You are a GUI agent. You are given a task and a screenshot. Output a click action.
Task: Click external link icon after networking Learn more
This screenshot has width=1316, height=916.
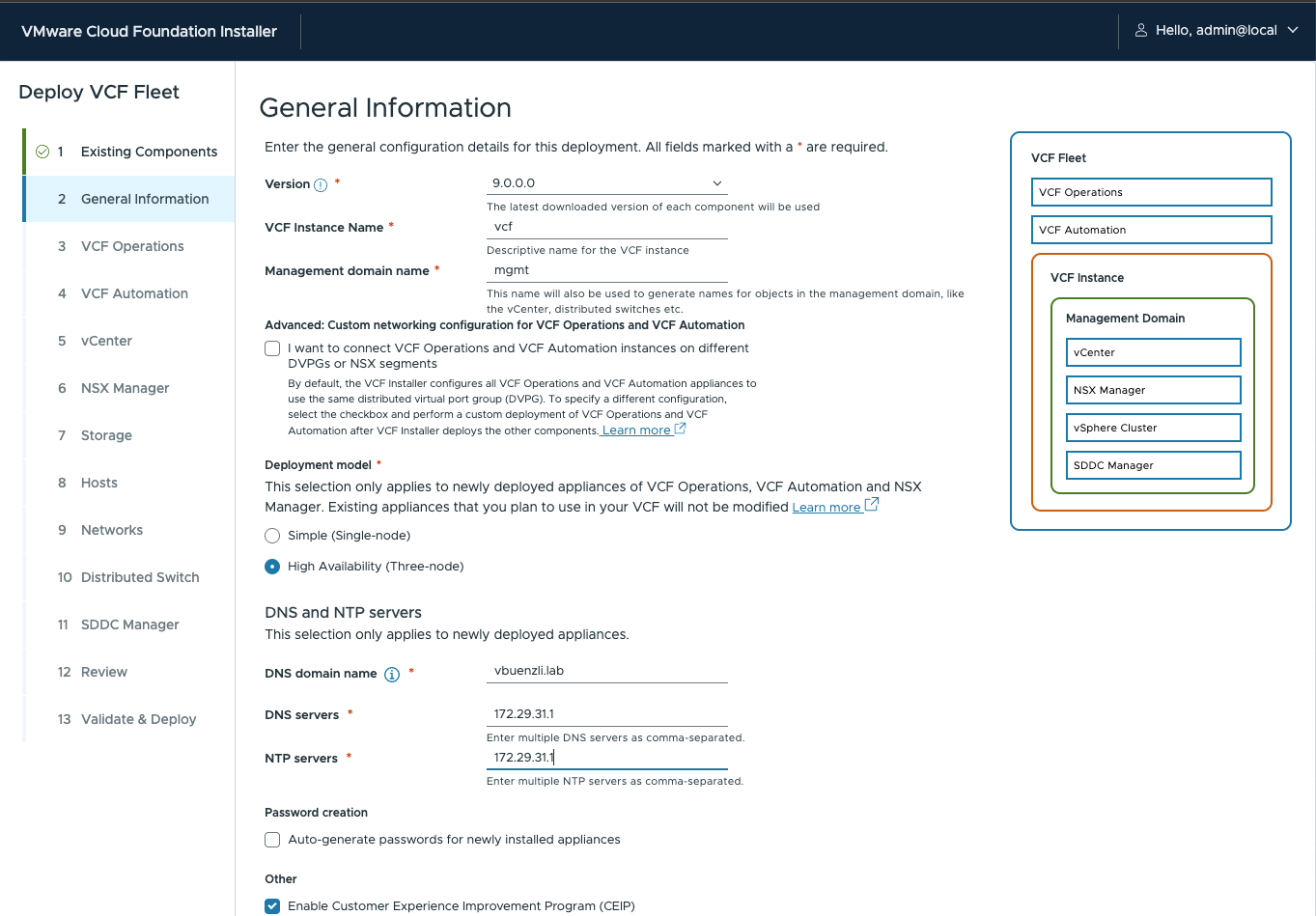[681, 429]
